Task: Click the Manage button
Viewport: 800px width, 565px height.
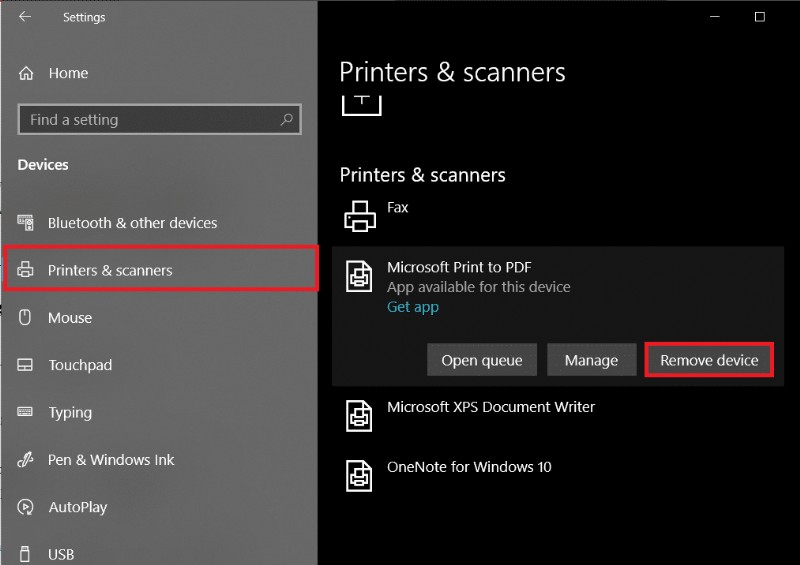Action: click(x=591, y=360)
